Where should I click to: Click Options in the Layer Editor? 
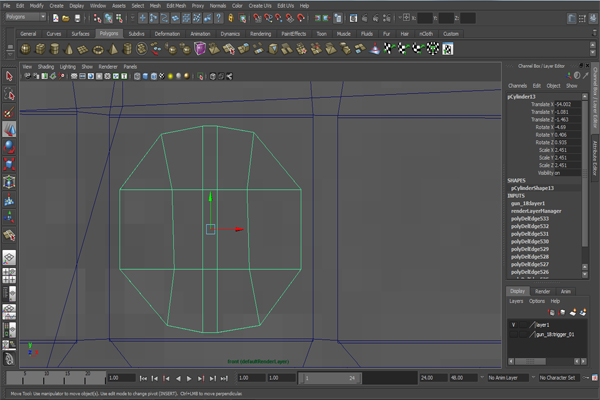536,301
